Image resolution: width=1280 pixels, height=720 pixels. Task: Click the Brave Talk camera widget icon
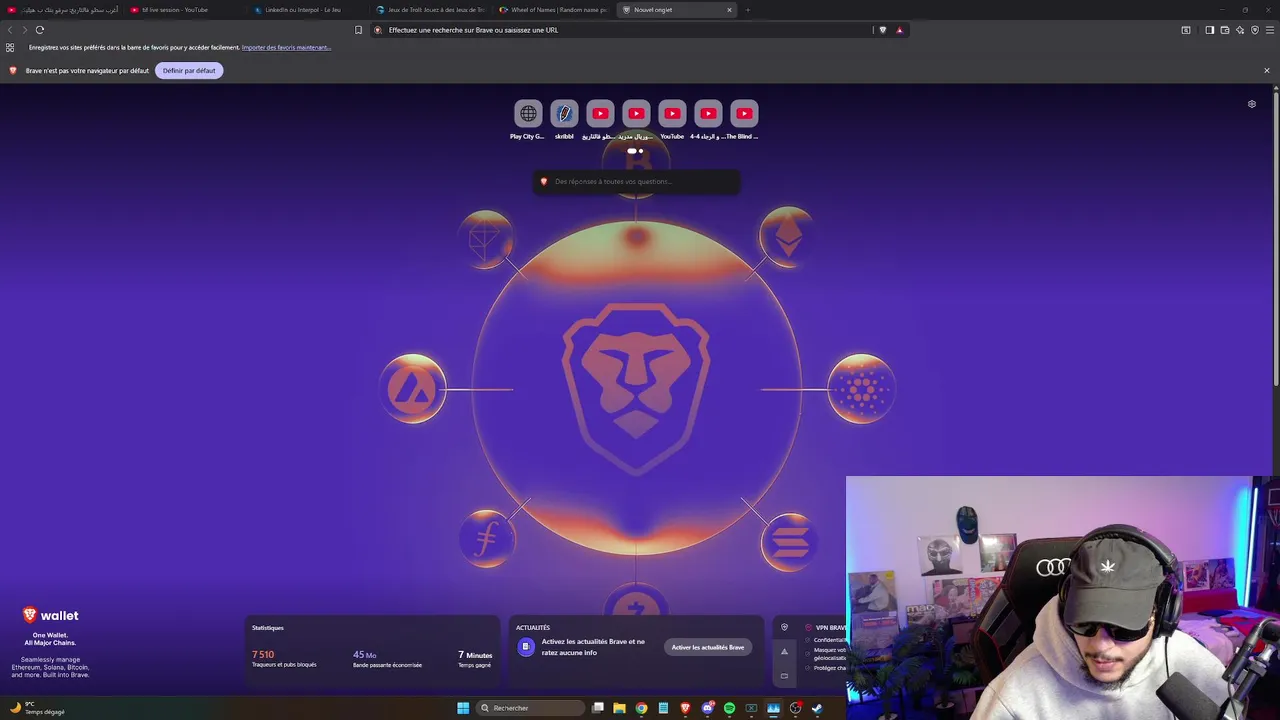coord(784,676)
